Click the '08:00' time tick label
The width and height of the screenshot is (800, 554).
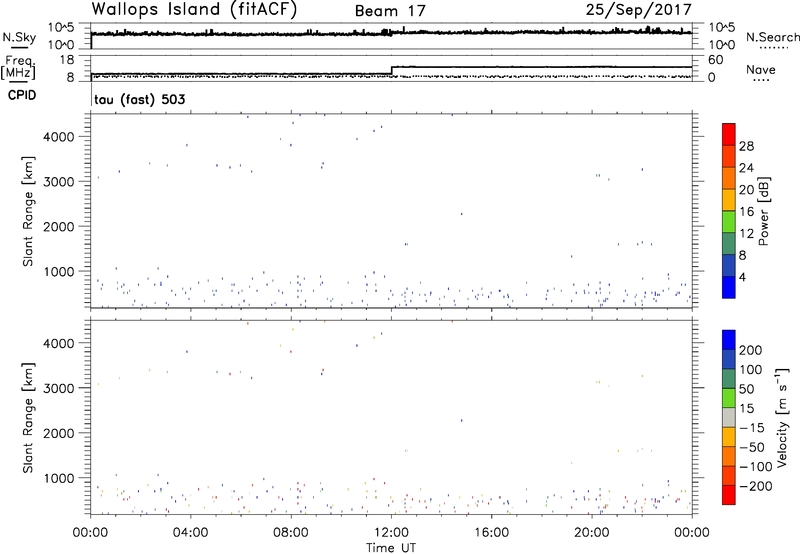point(291,533)
